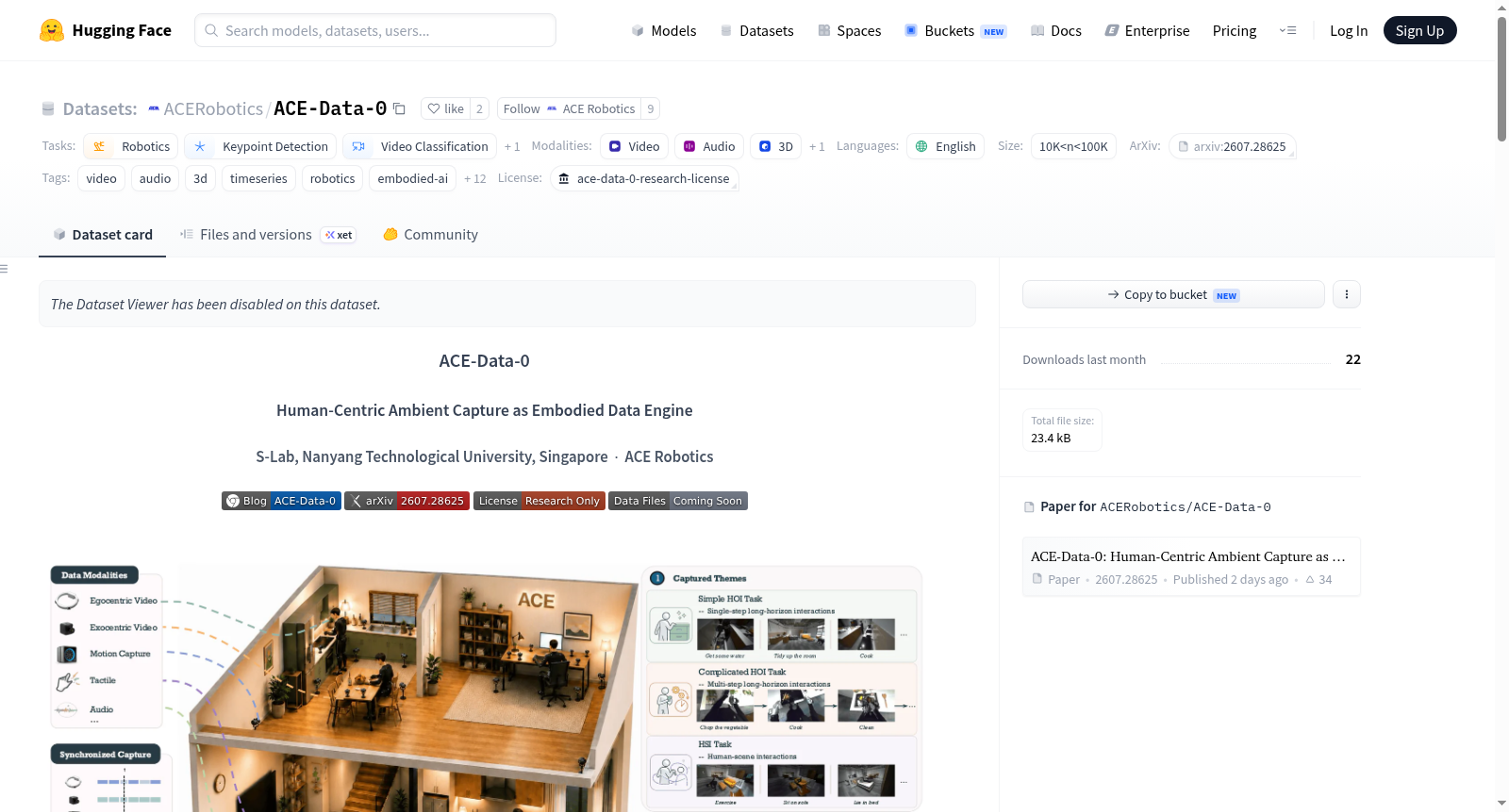Image resolution: width=1509 pixels, height=812 pixels.
Task: Click the embodied-ai tag
Action: (x=413, y=178)
